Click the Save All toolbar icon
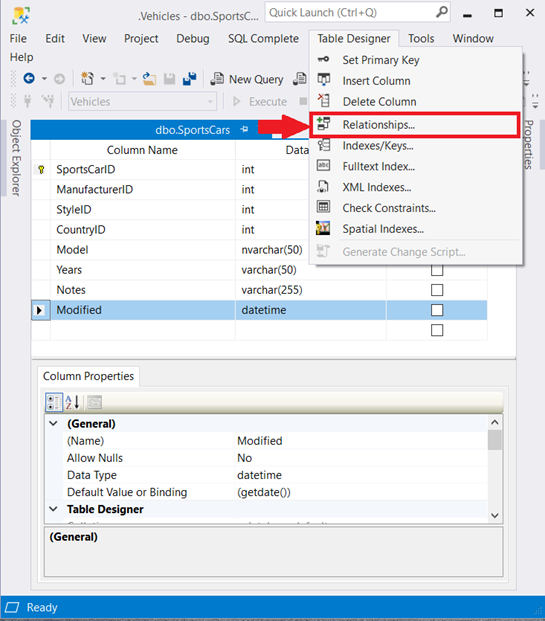Image resolution: width=545 pixels, height=621 pixels. click(x=189, y=79)
